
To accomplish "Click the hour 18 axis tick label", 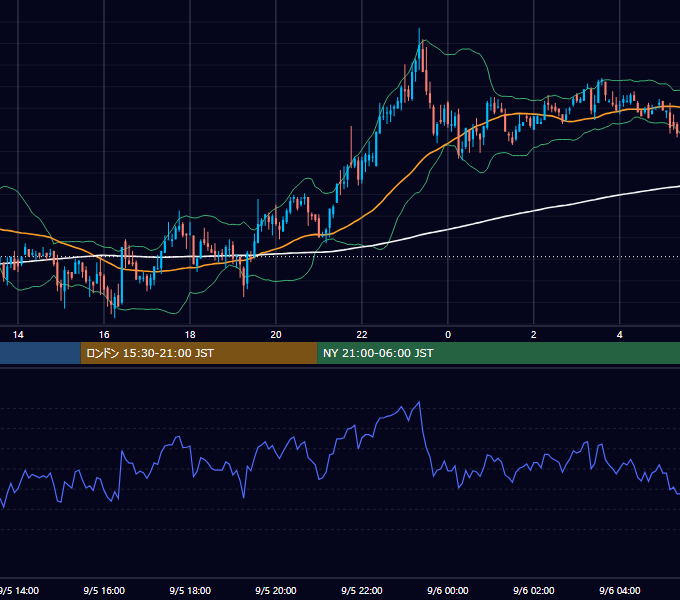I will tap(190, 335).
